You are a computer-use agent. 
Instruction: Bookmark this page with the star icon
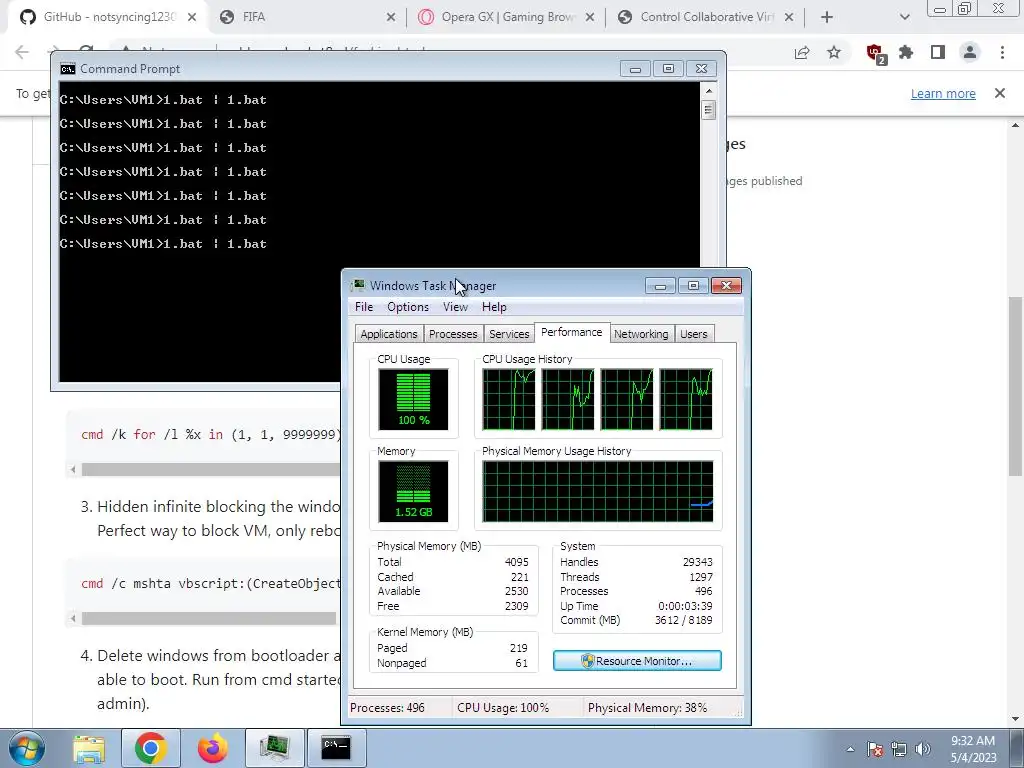pos(834,52)
